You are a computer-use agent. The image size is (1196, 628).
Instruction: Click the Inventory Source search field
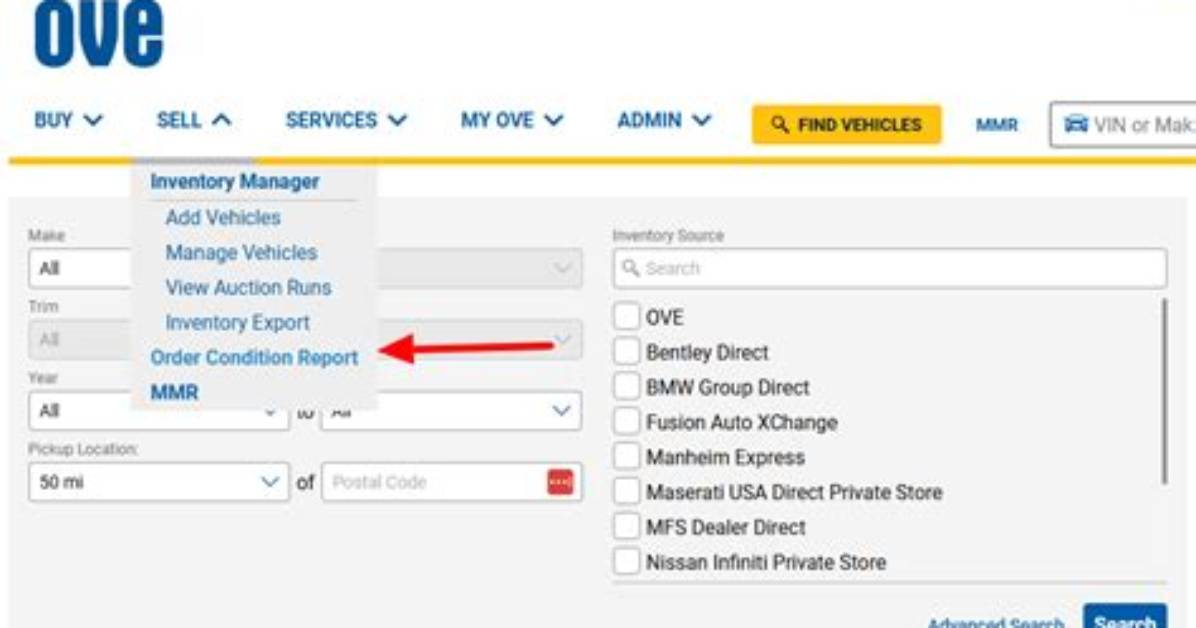pos(889,269)
